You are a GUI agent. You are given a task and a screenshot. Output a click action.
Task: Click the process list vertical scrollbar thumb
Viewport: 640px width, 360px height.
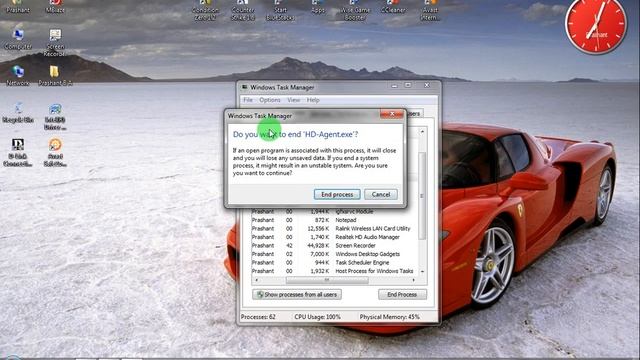point(422,196)
